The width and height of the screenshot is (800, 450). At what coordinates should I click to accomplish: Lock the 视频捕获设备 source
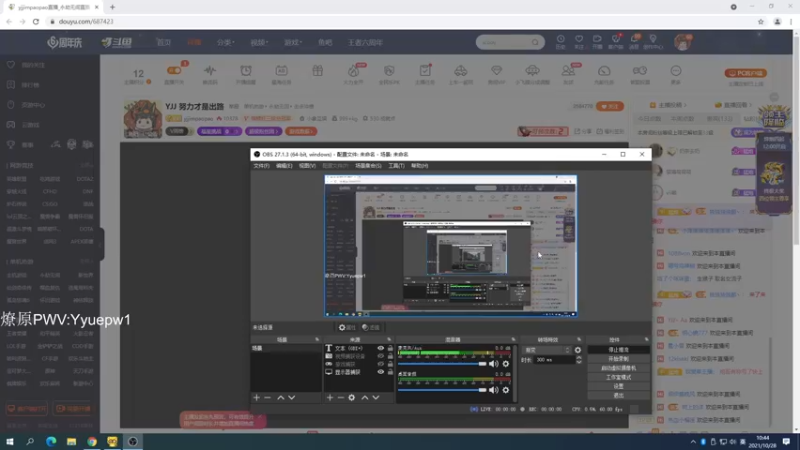click(390, 356)
